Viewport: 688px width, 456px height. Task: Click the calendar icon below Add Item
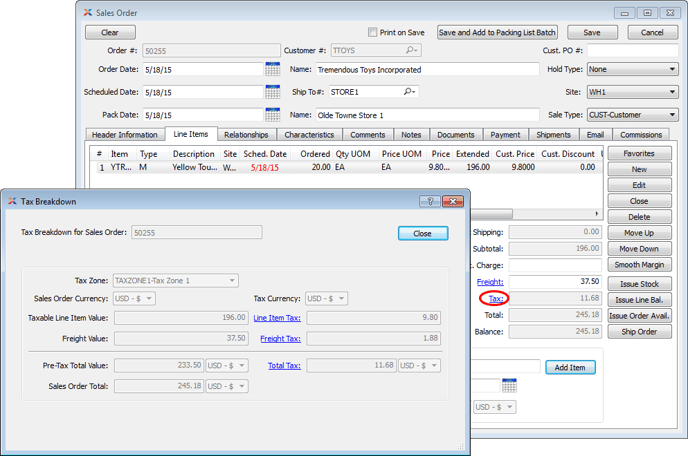(x=509, y=385)
